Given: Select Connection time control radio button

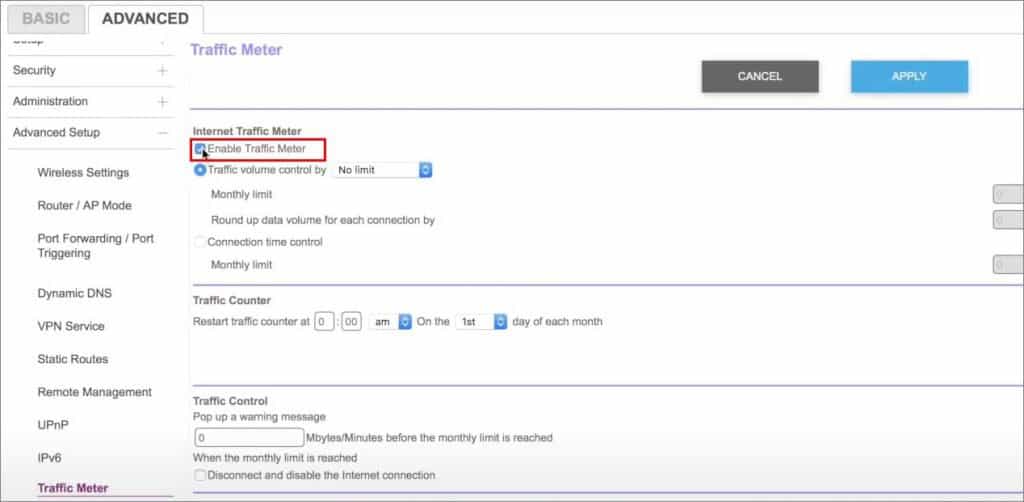Looking at the screenshot, I should click(200, 242).
